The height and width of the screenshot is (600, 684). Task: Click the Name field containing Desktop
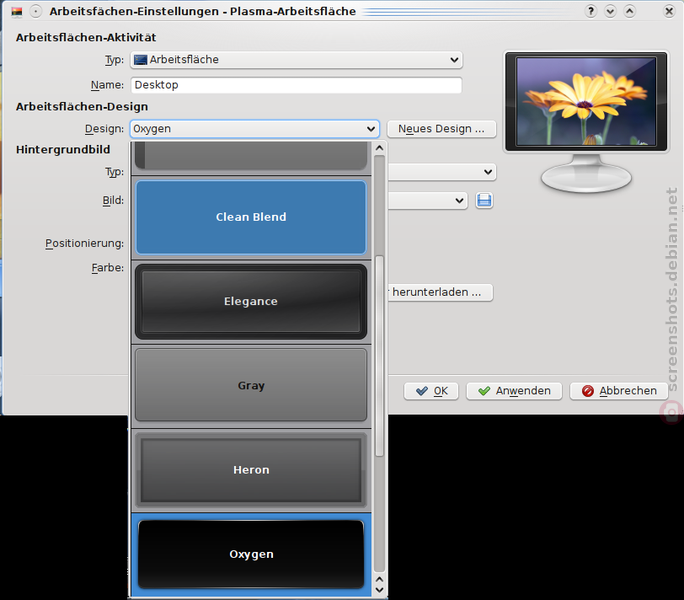296,85
